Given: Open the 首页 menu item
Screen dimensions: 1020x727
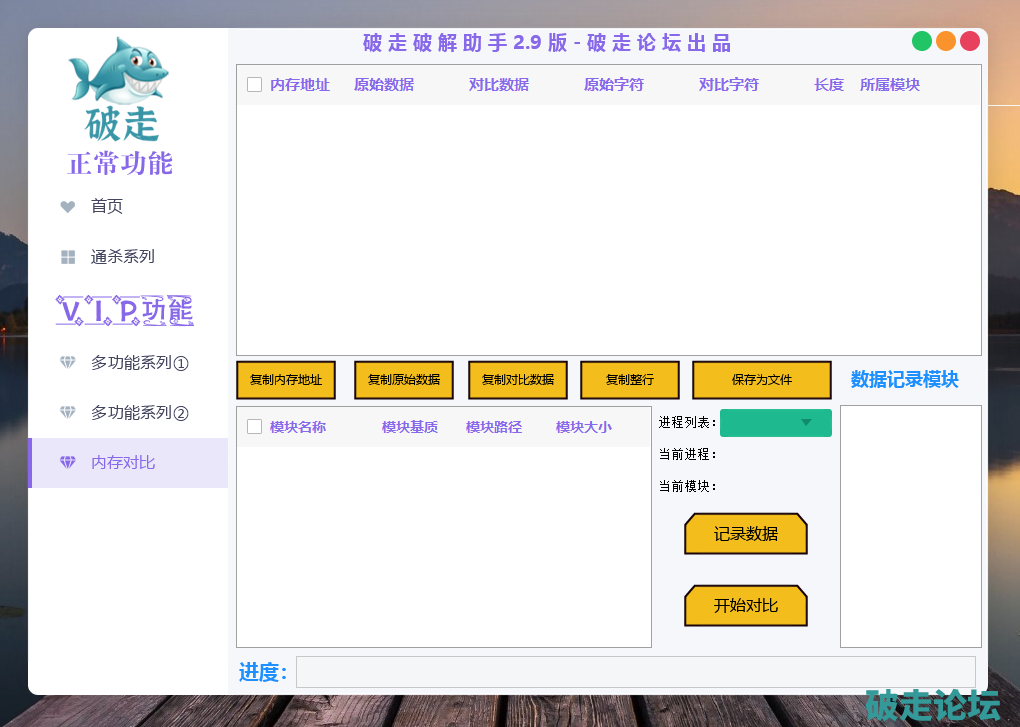Looking at the screenshot, I should point(107,207).
